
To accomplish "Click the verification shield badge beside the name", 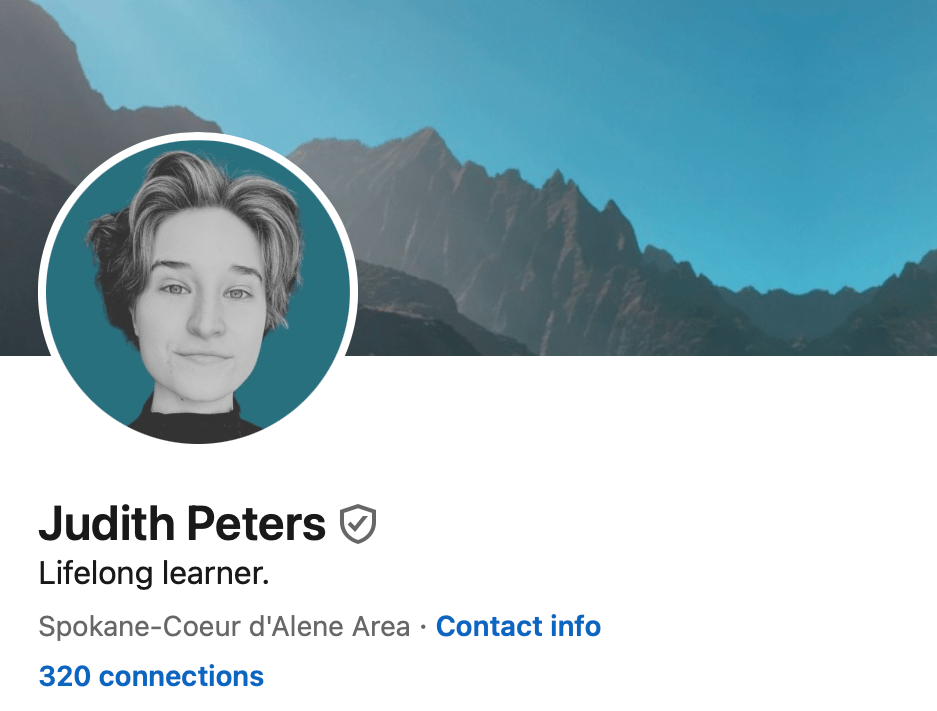I will (357, 524).
